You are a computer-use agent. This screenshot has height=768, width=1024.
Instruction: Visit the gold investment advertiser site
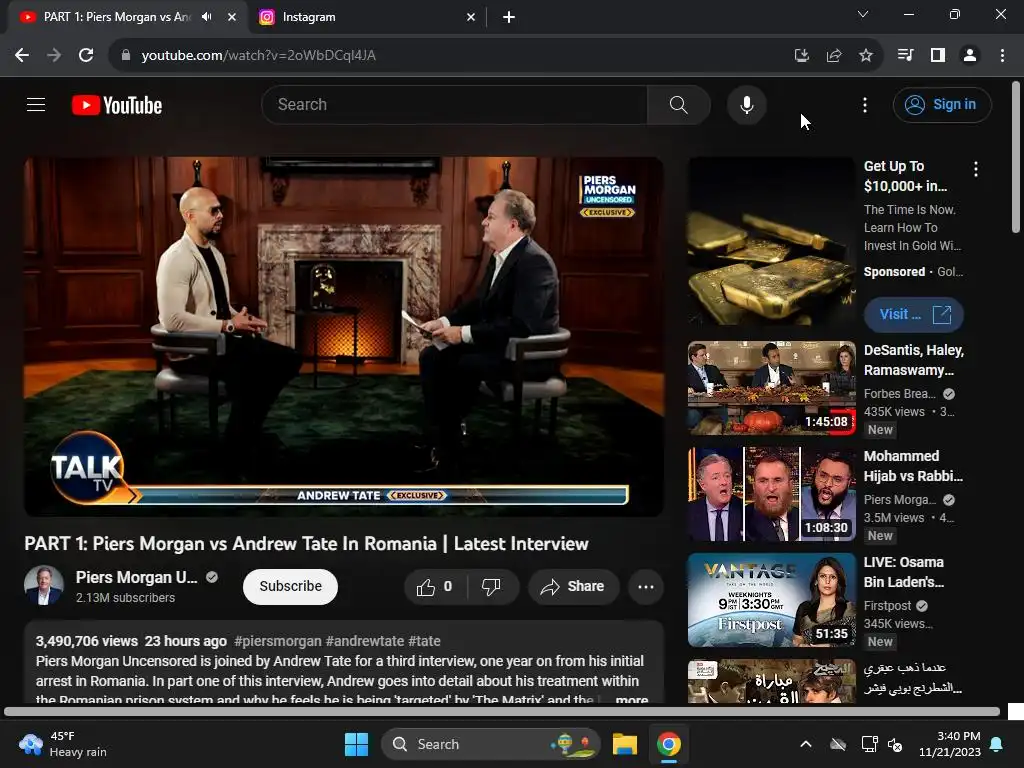914,314
